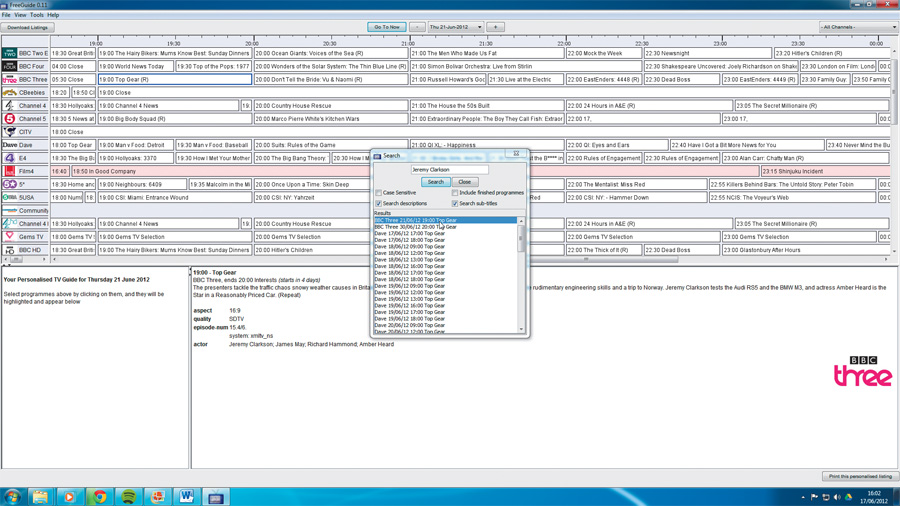Enable the Case Sensitive checkbox
The image size is (900, 506).
pyautogui.click(x=379, y=193)
